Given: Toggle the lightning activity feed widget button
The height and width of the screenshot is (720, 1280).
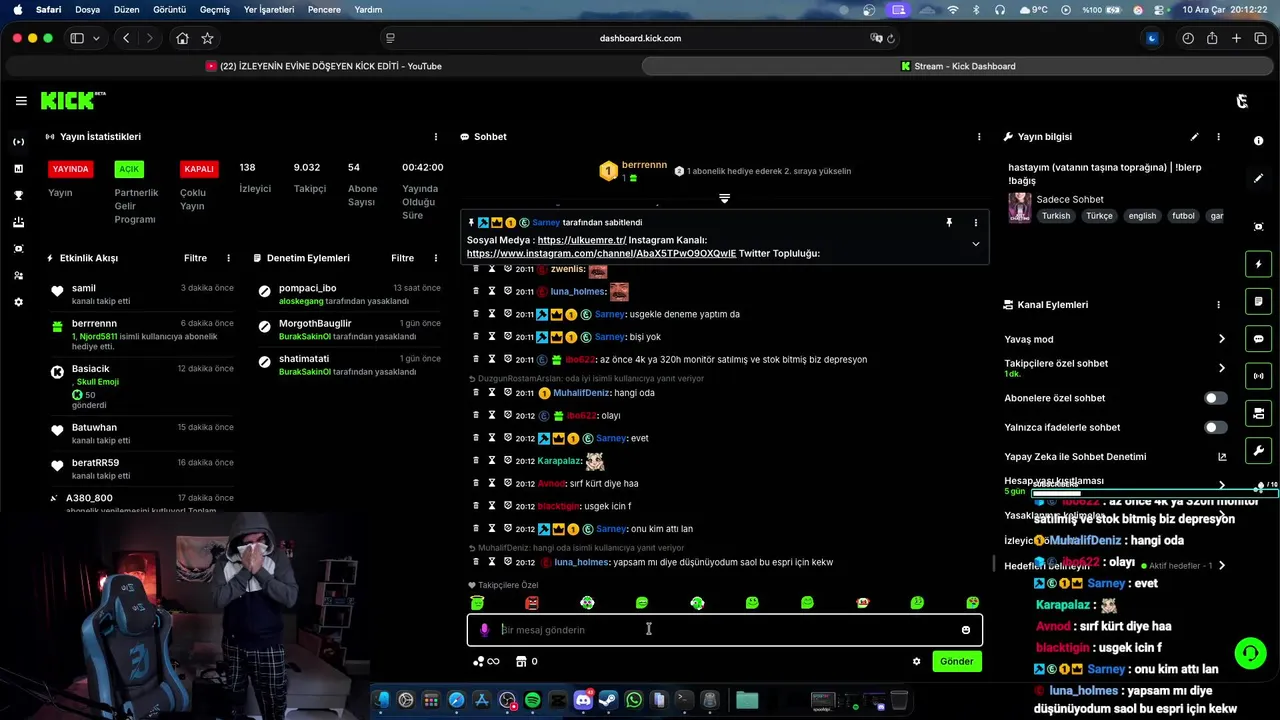Looking at the screenshot, I should pyautogui.click(x=1259, y=265).
